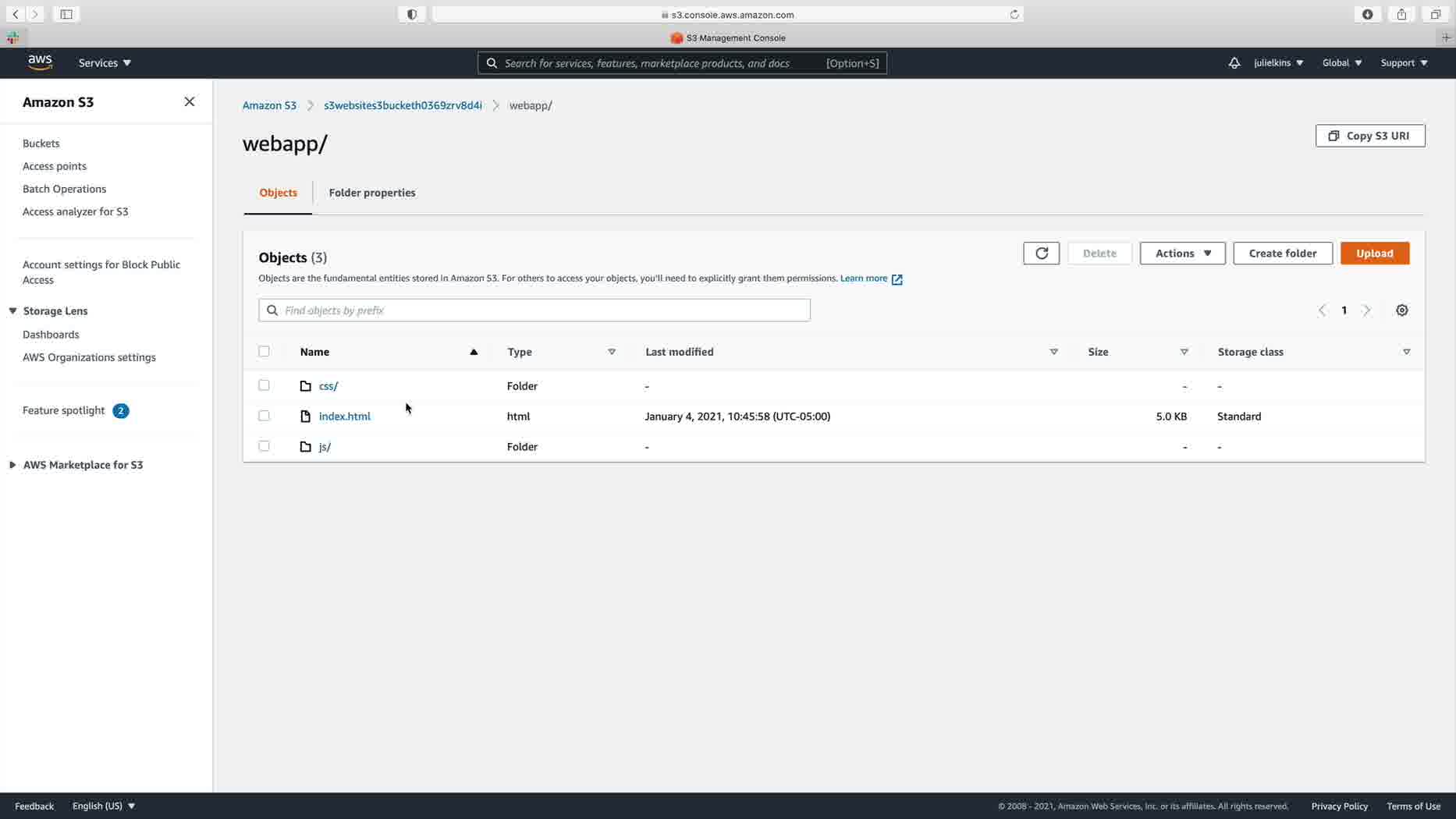Click the s3websites3bucket breadcrumb link
This screenshot has height=819, width=1456.
(403, 105)
